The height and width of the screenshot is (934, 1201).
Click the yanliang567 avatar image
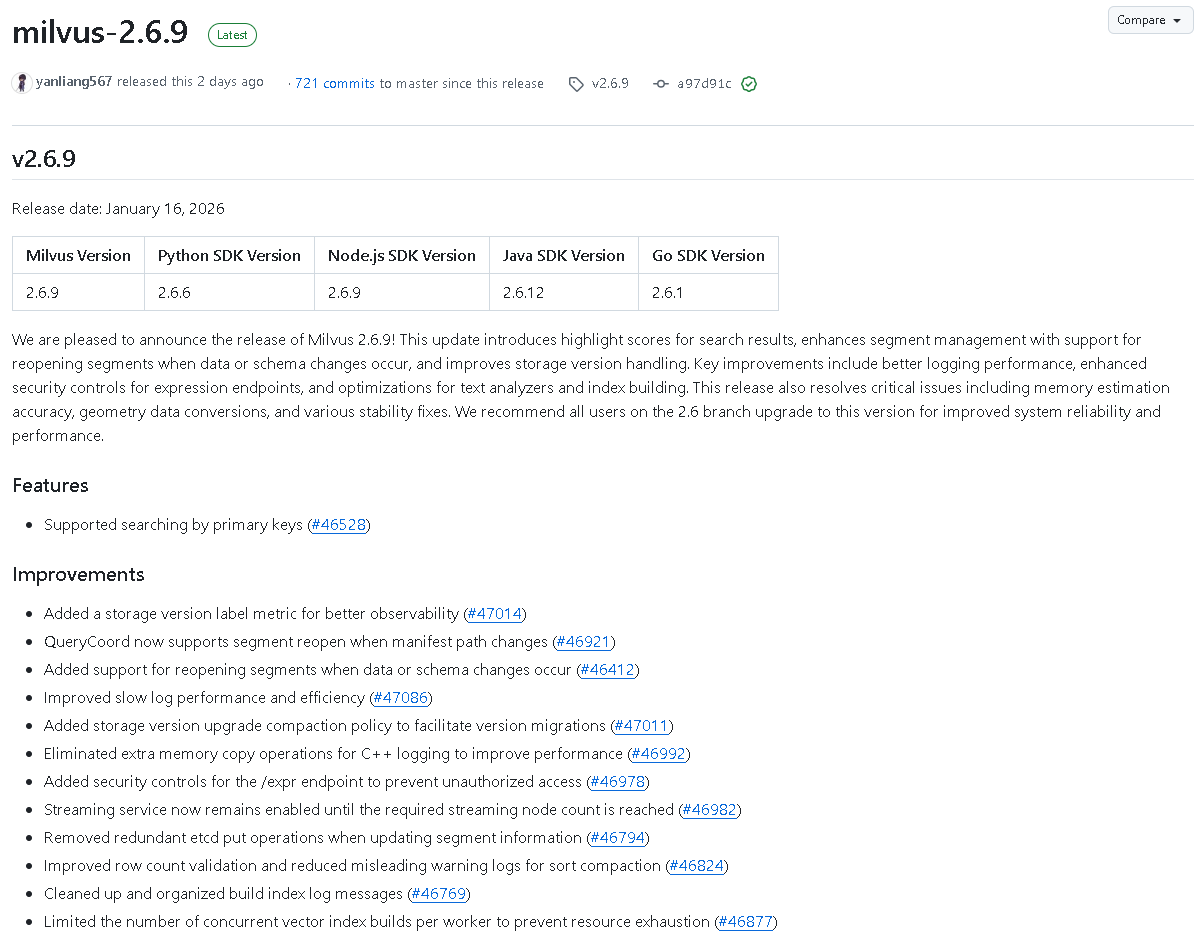(22, 83)
